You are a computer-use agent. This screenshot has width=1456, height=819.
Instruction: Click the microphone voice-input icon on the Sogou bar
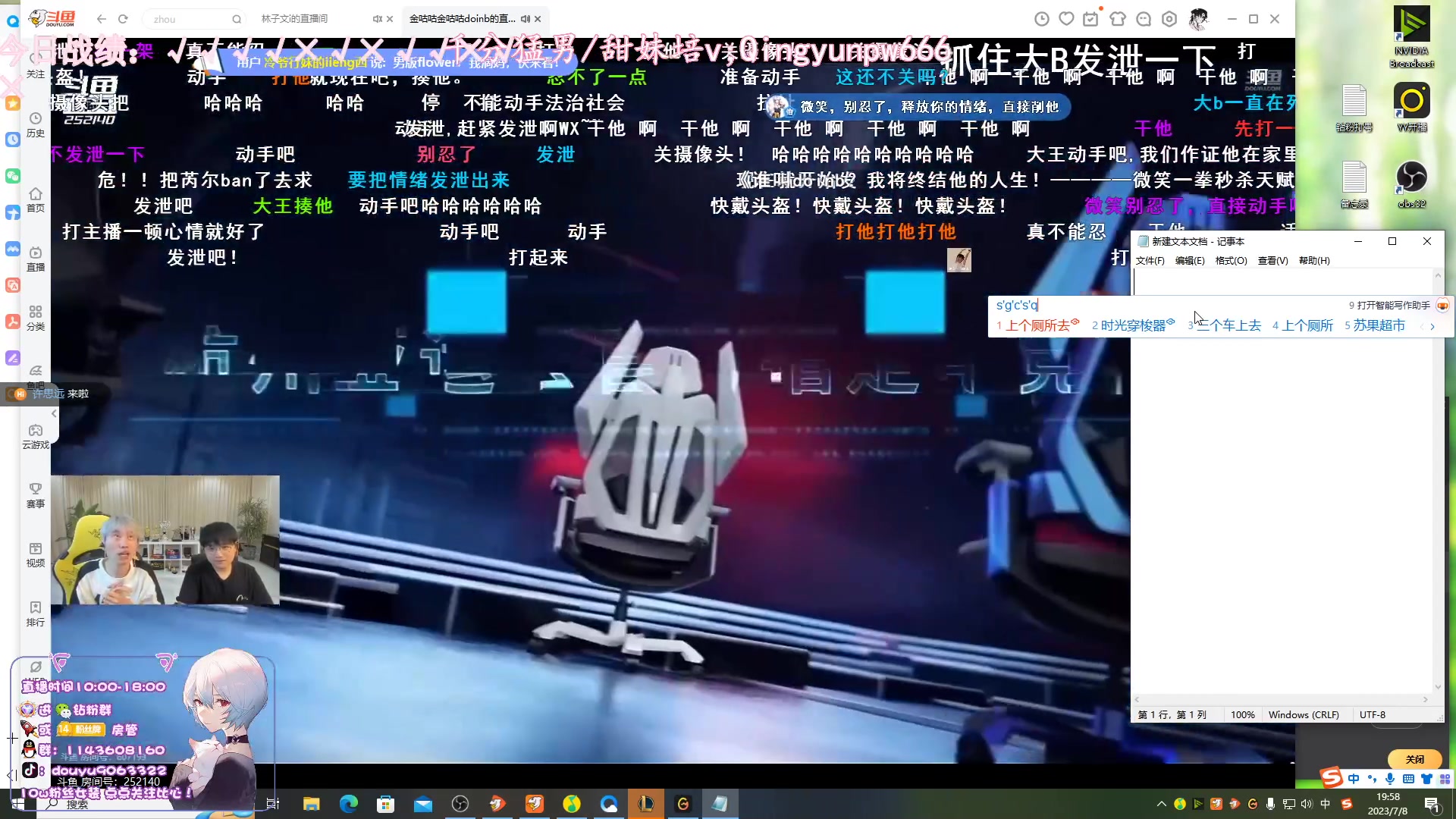[x=1389, y=779]
